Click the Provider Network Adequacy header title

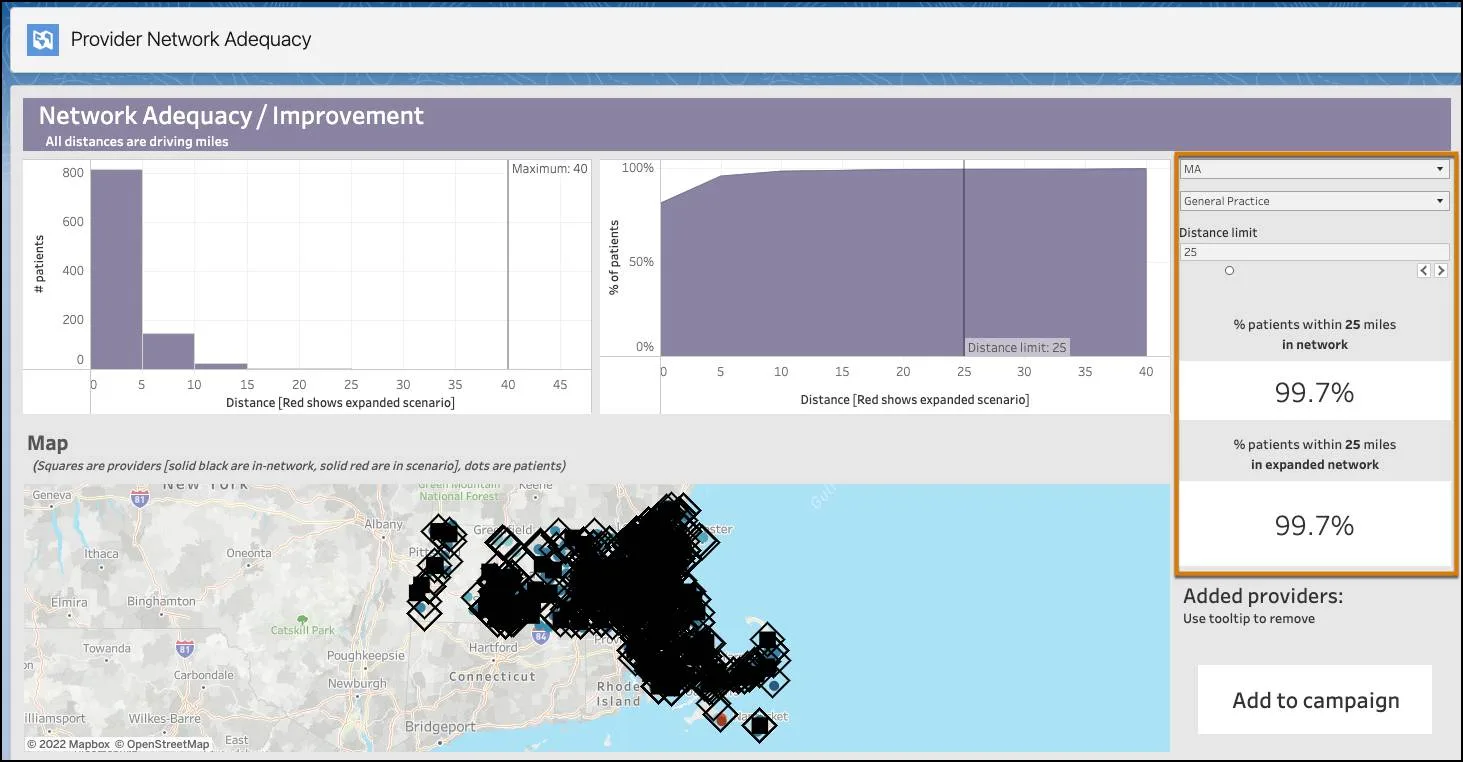(x=191, y=40)
